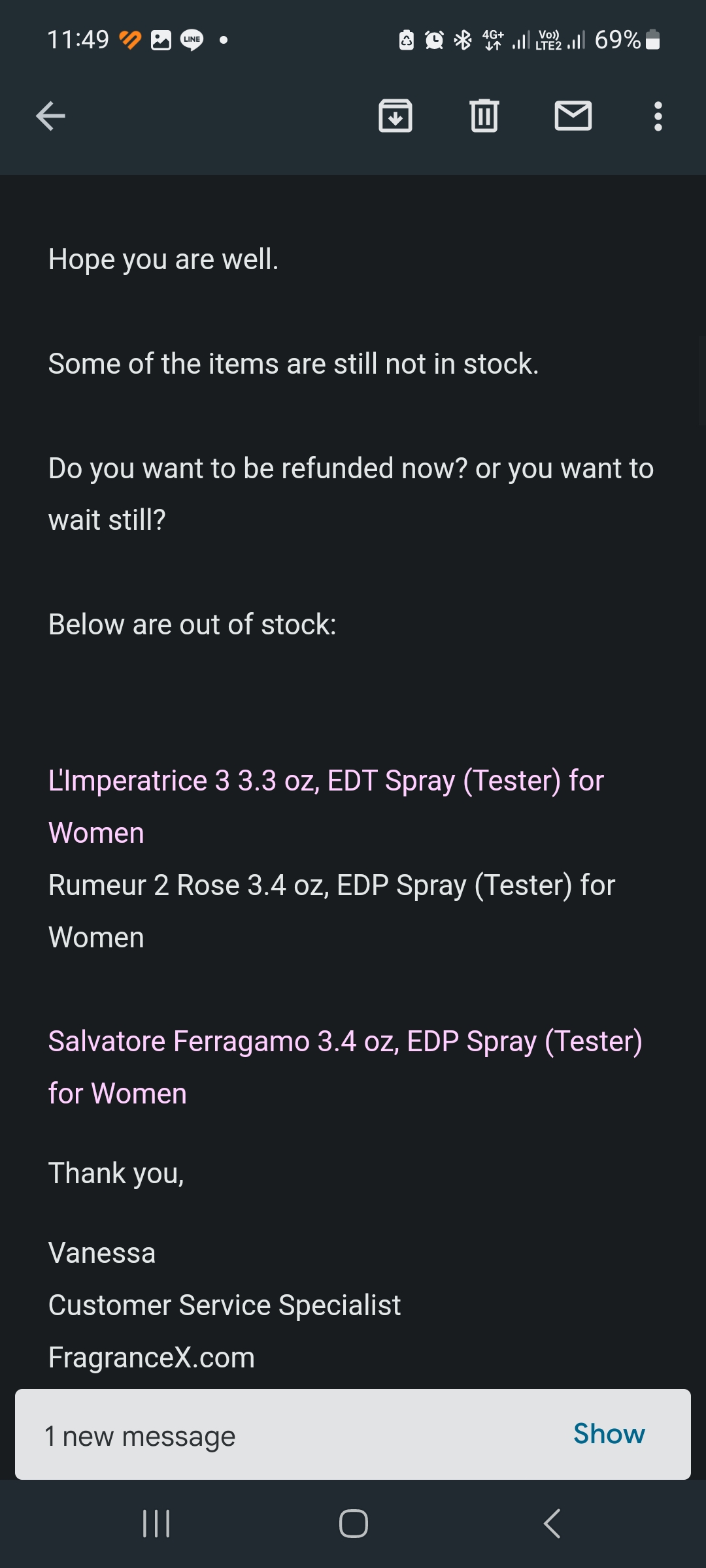The image size is (706, 1568).
Task: Mark the email as unread
Action: pos(573,116)
